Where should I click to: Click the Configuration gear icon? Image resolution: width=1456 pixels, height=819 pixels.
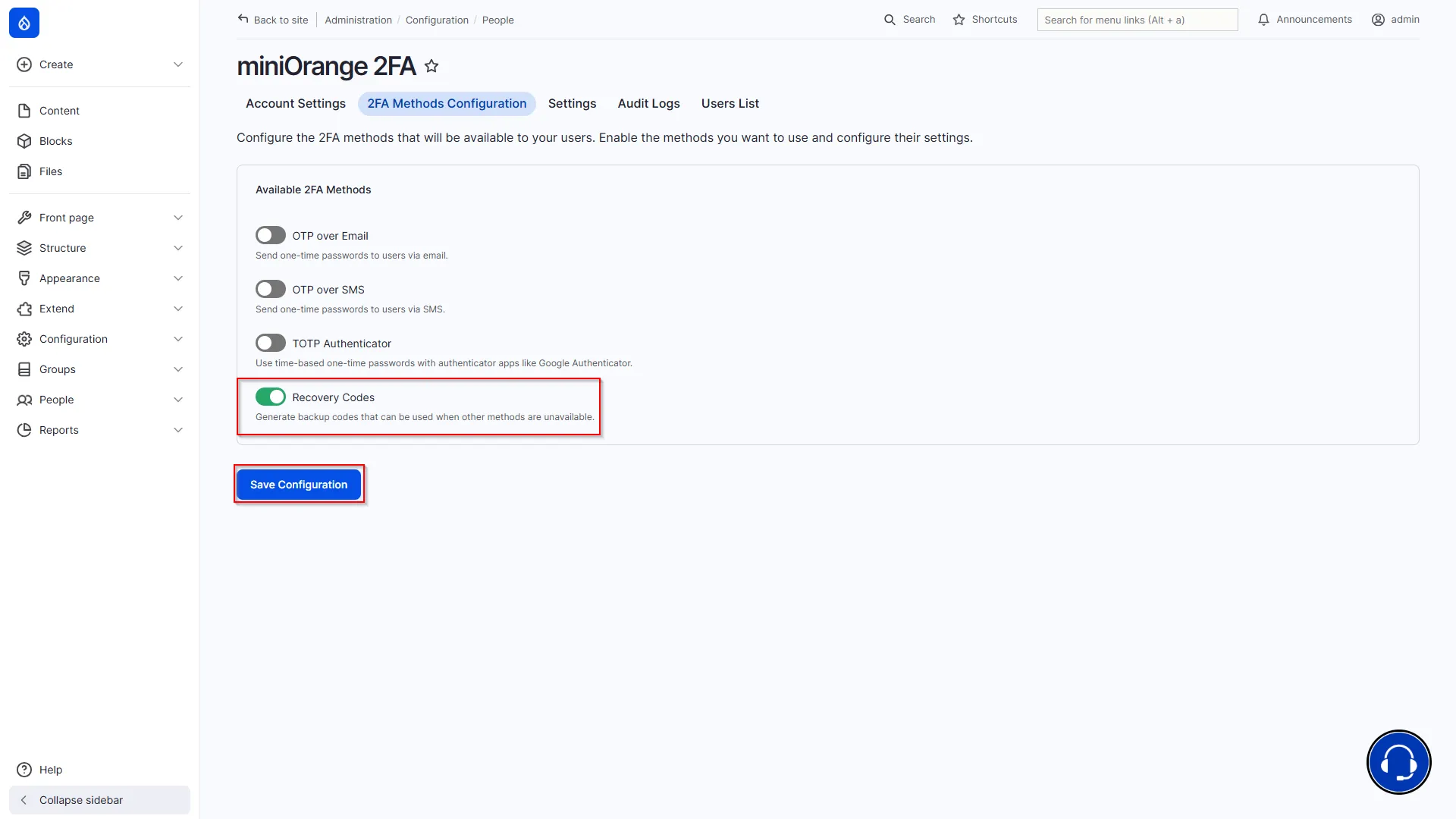pos(24,339)
